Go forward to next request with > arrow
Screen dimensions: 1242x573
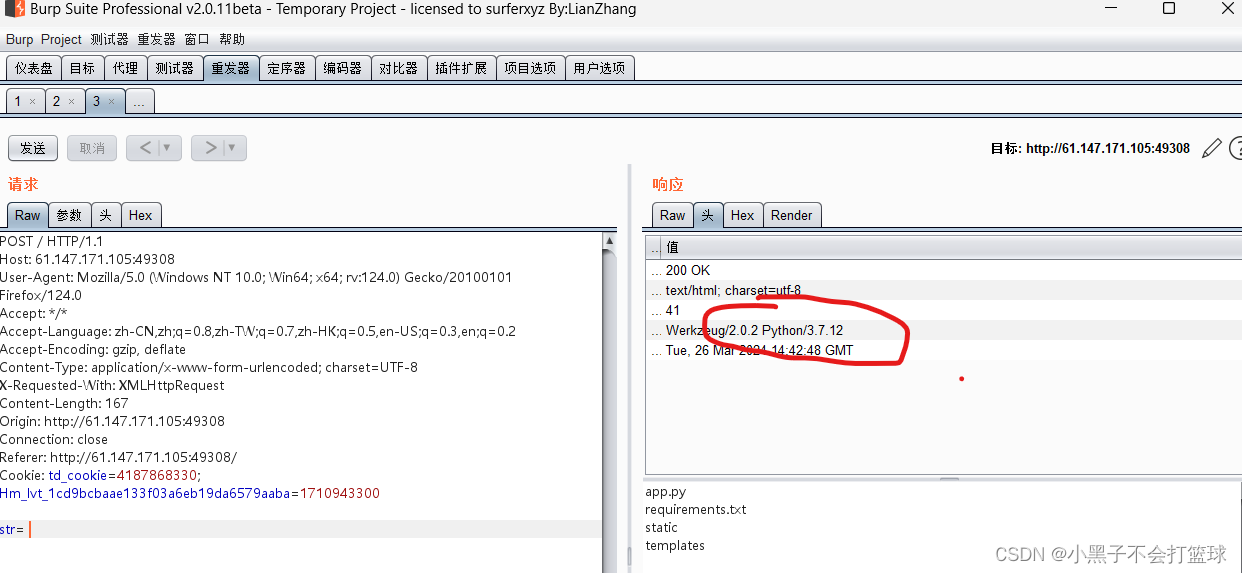pos(210,148)
